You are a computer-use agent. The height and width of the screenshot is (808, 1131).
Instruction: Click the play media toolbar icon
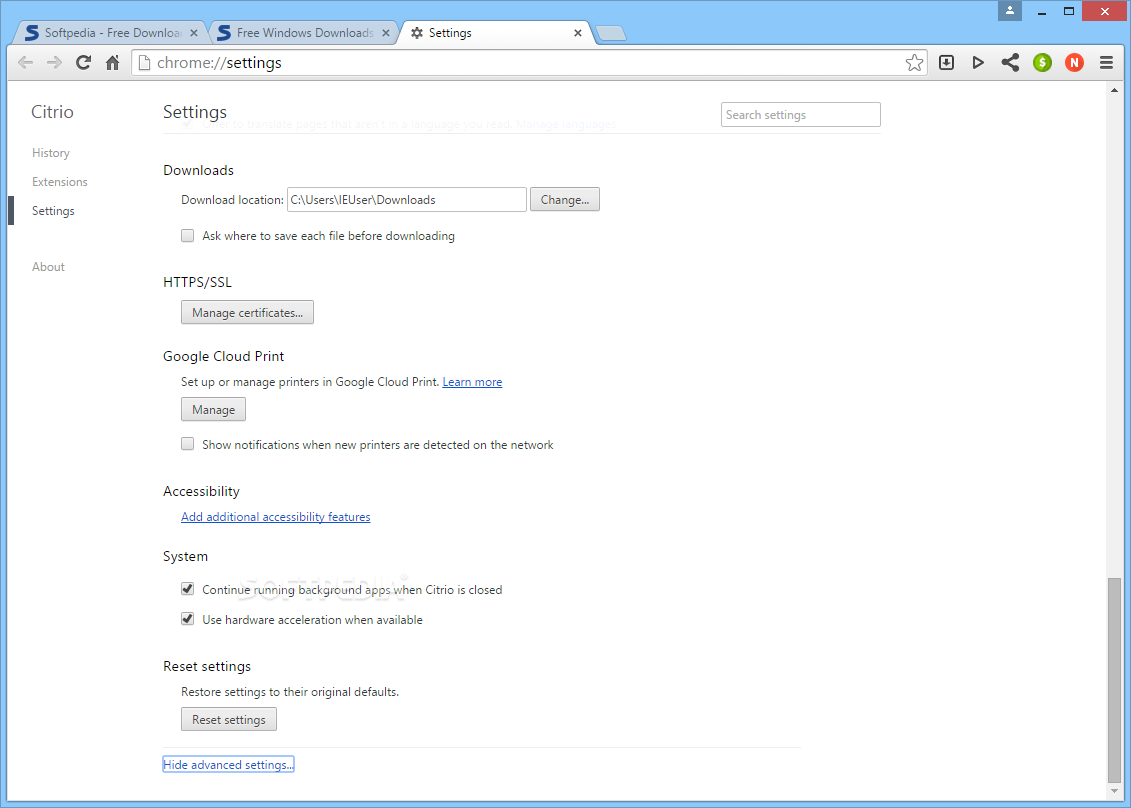tap(978, 63)
